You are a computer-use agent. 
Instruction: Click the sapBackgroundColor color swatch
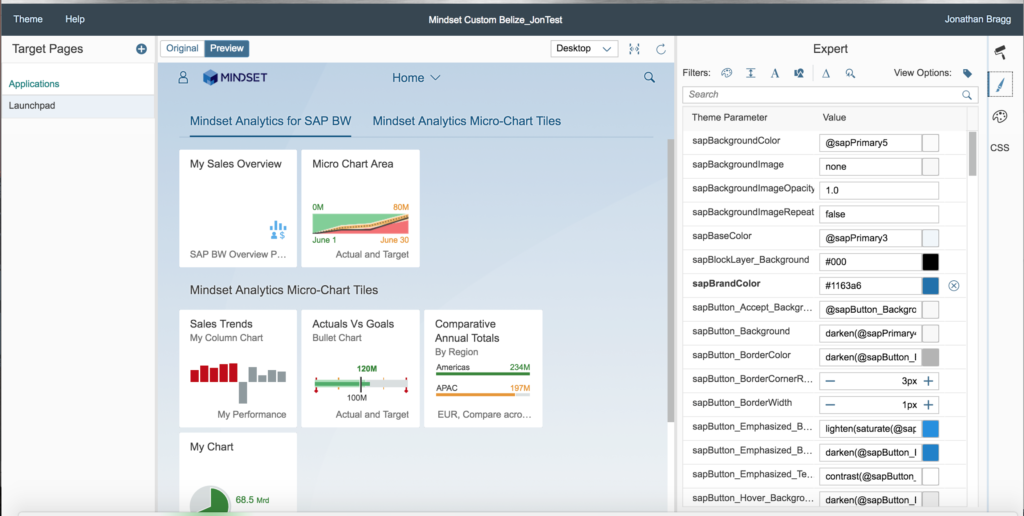tap(930, 143)
